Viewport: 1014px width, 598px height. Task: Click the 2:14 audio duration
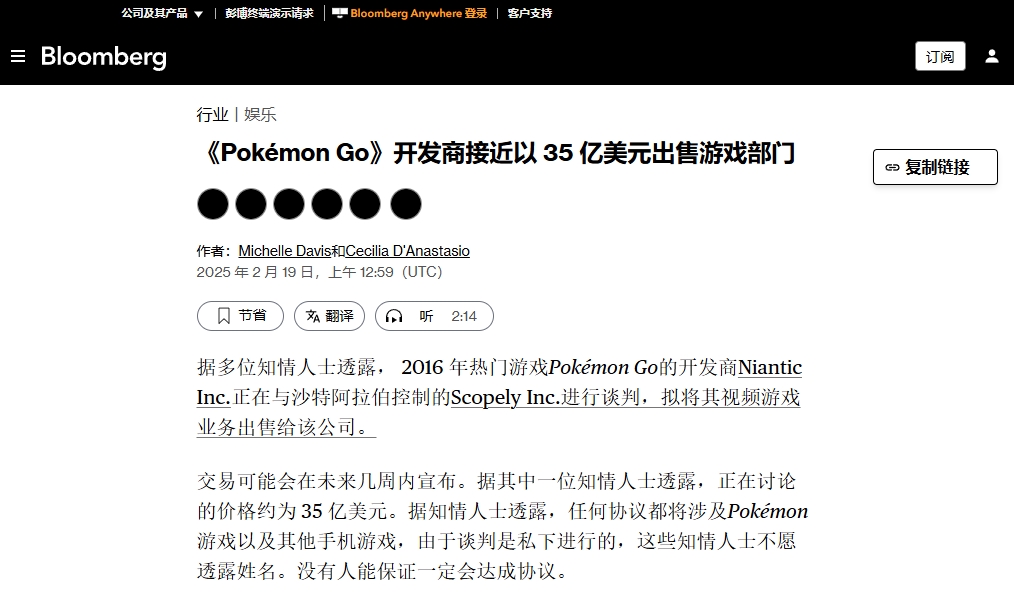pos(464,316)
